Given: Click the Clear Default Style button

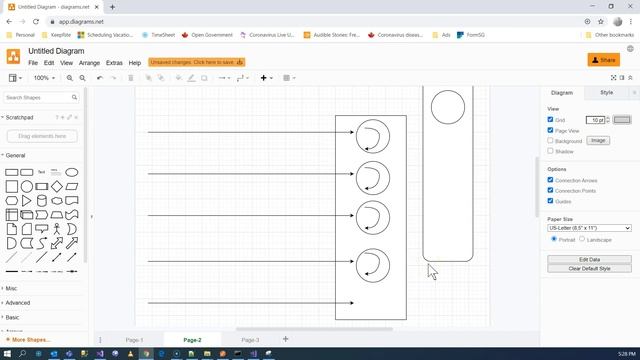Looking at the screenshot, I should click(589, 269).
